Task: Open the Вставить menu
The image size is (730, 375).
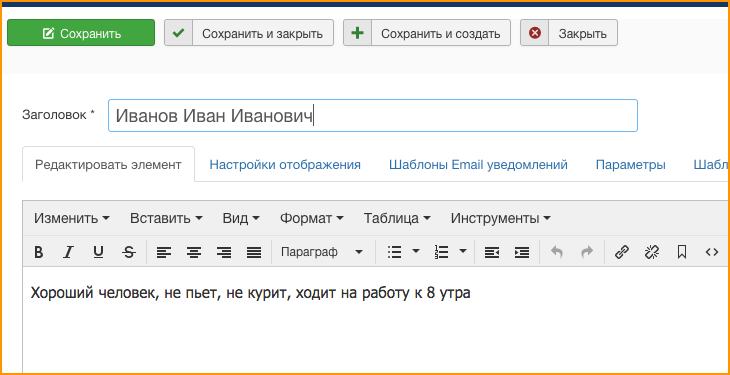Action: (166, 218)
